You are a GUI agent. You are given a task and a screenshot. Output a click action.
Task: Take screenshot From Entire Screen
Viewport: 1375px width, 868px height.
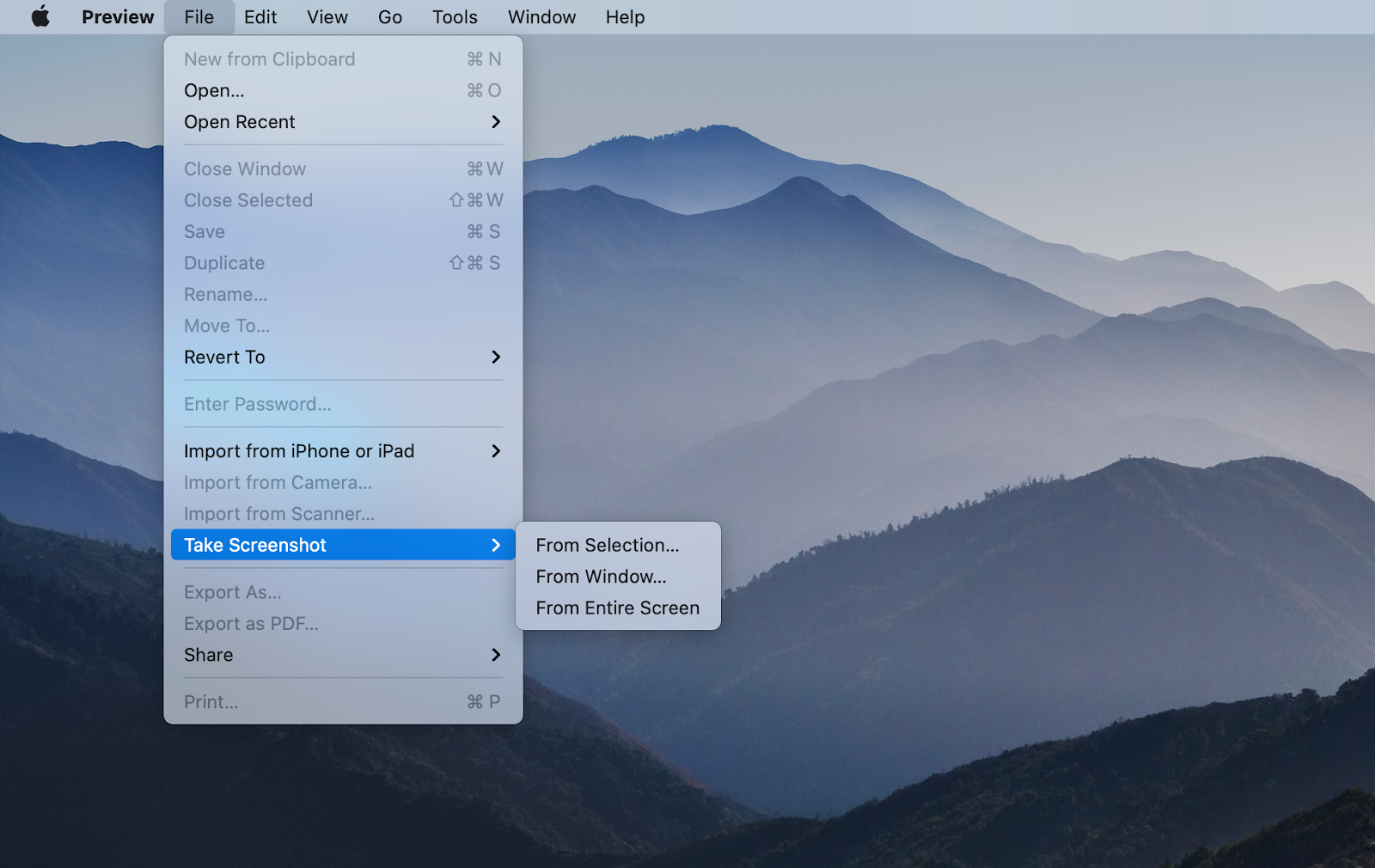[x=618, y=608]
